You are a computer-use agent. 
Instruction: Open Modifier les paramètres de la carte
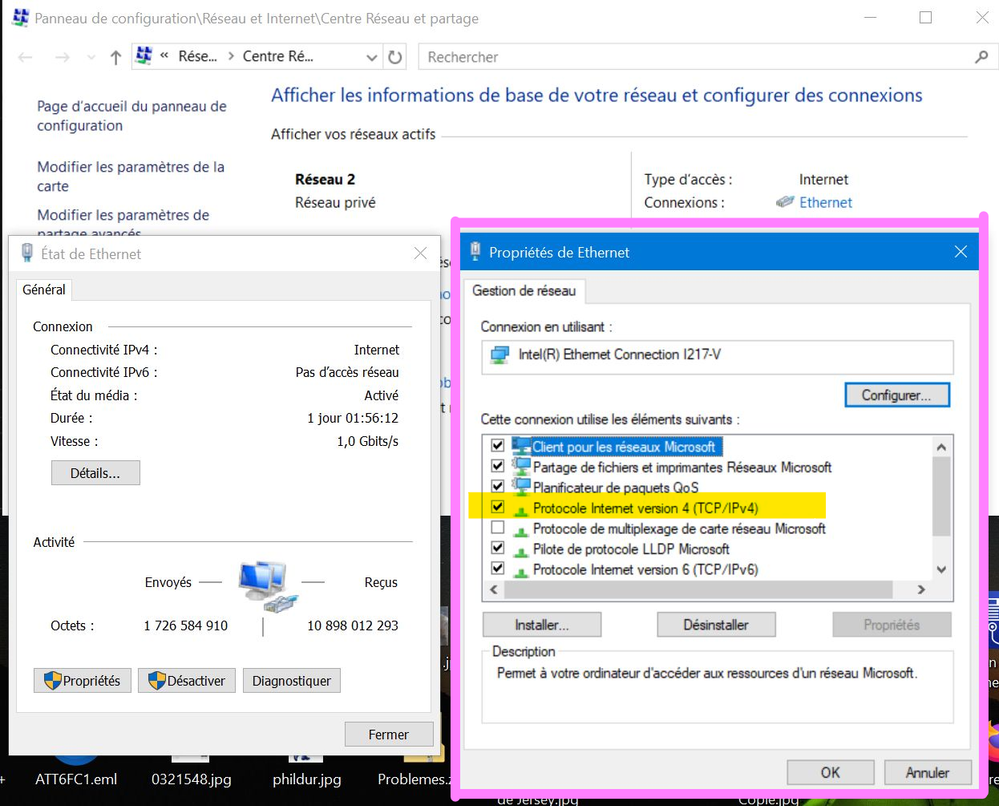pos(130,176)
